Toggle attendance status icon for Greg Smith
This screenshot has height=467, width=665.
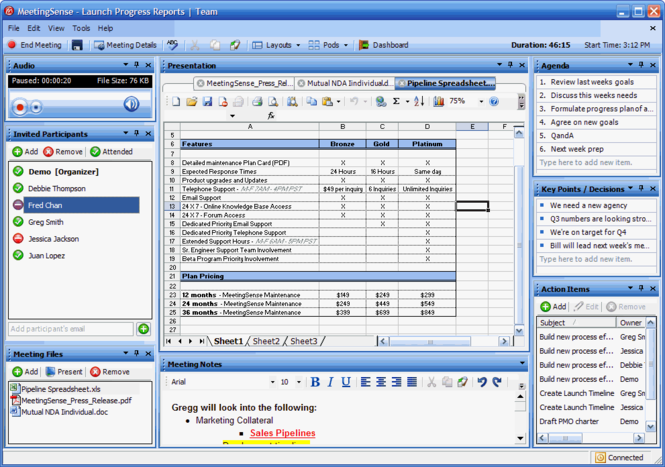(18, 221)
